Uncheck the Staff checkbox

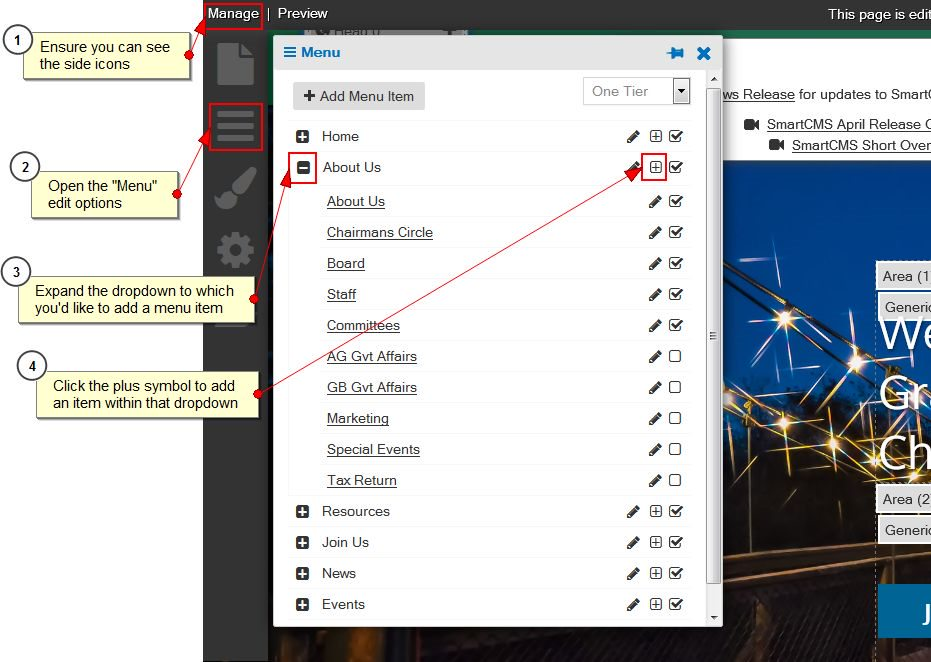tap(676, 294)
